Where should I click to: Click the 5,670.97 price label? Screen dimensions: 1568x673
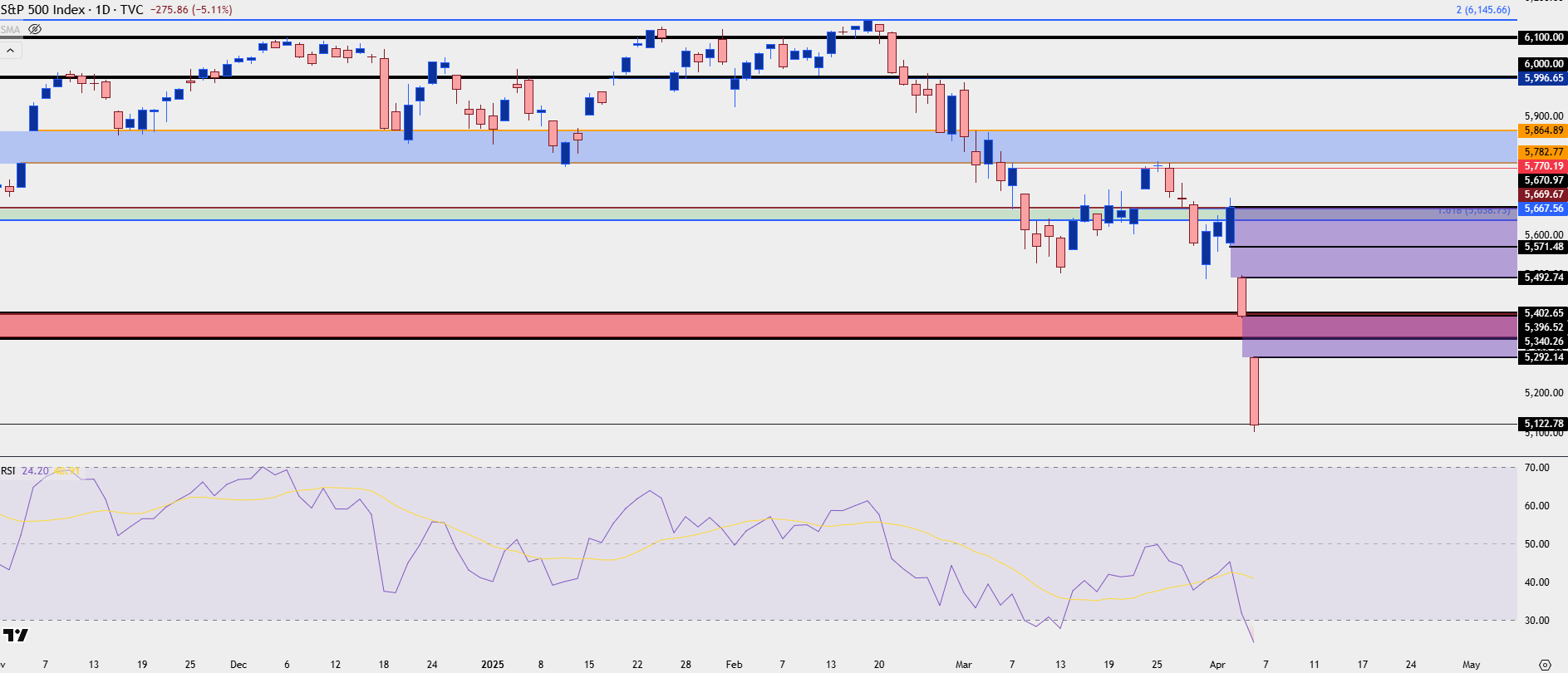[x=1543, y=180]
